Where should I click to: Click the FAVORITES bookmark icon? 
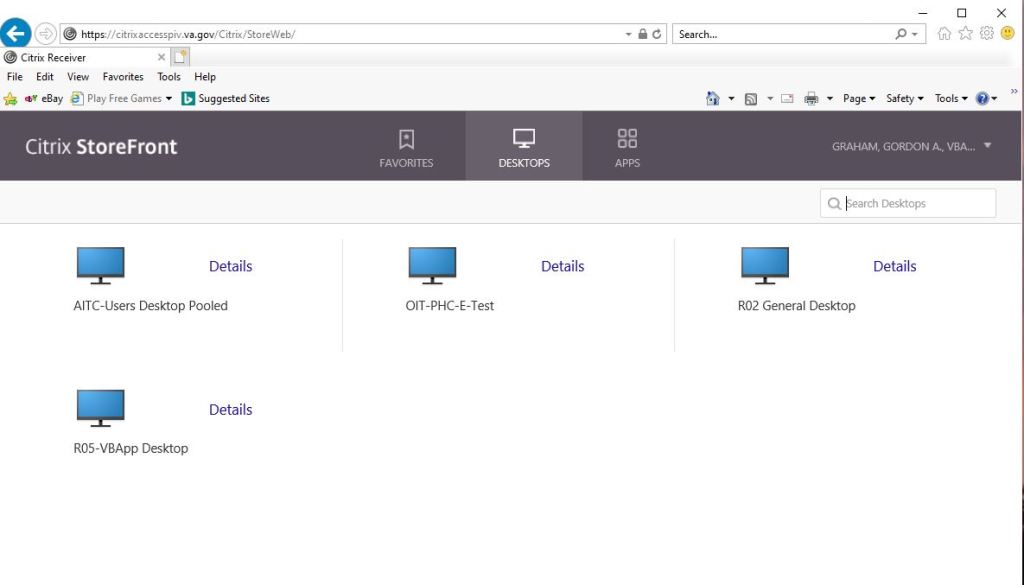click(406, 139)
